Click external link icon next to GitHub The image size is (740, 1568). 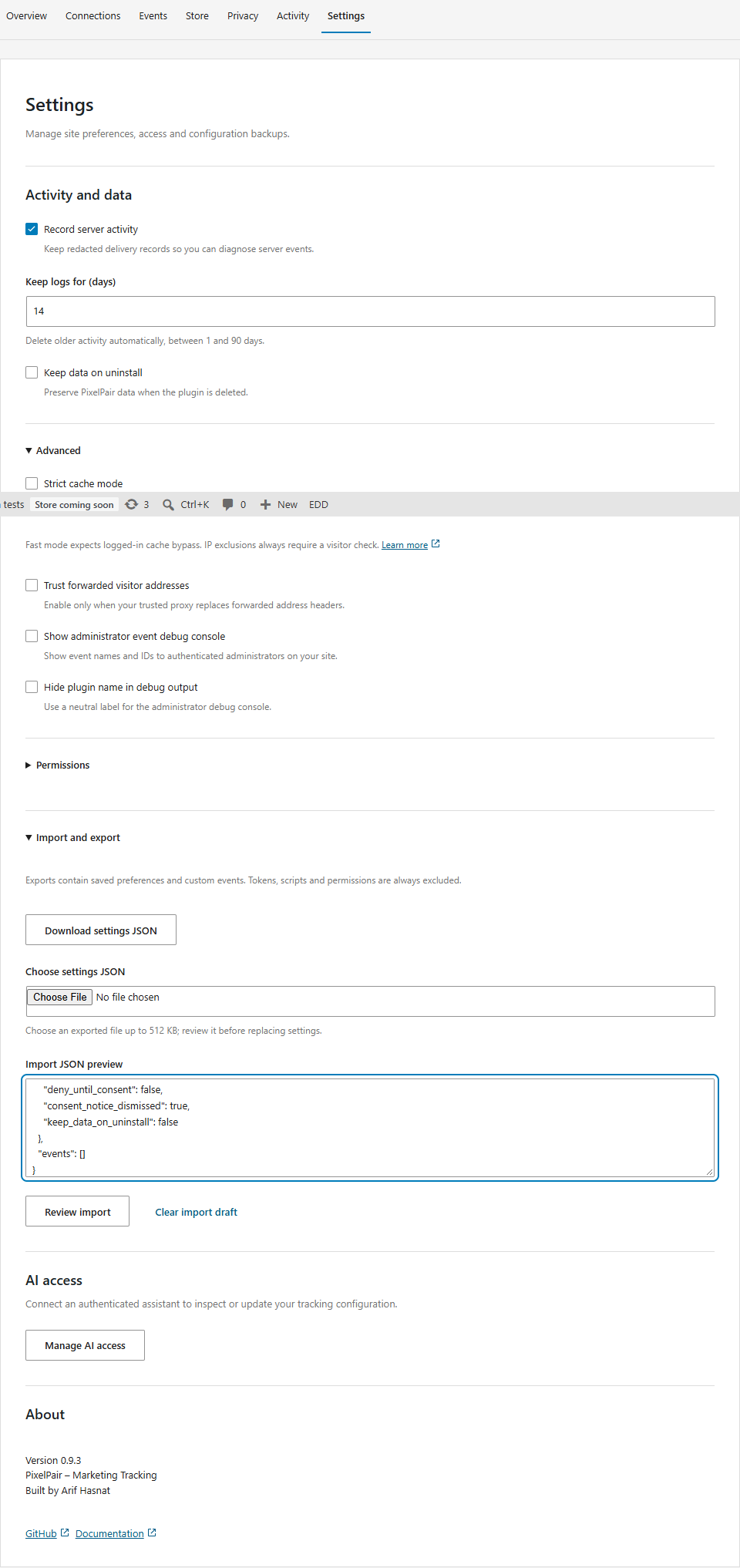(x=65, y=1533)
